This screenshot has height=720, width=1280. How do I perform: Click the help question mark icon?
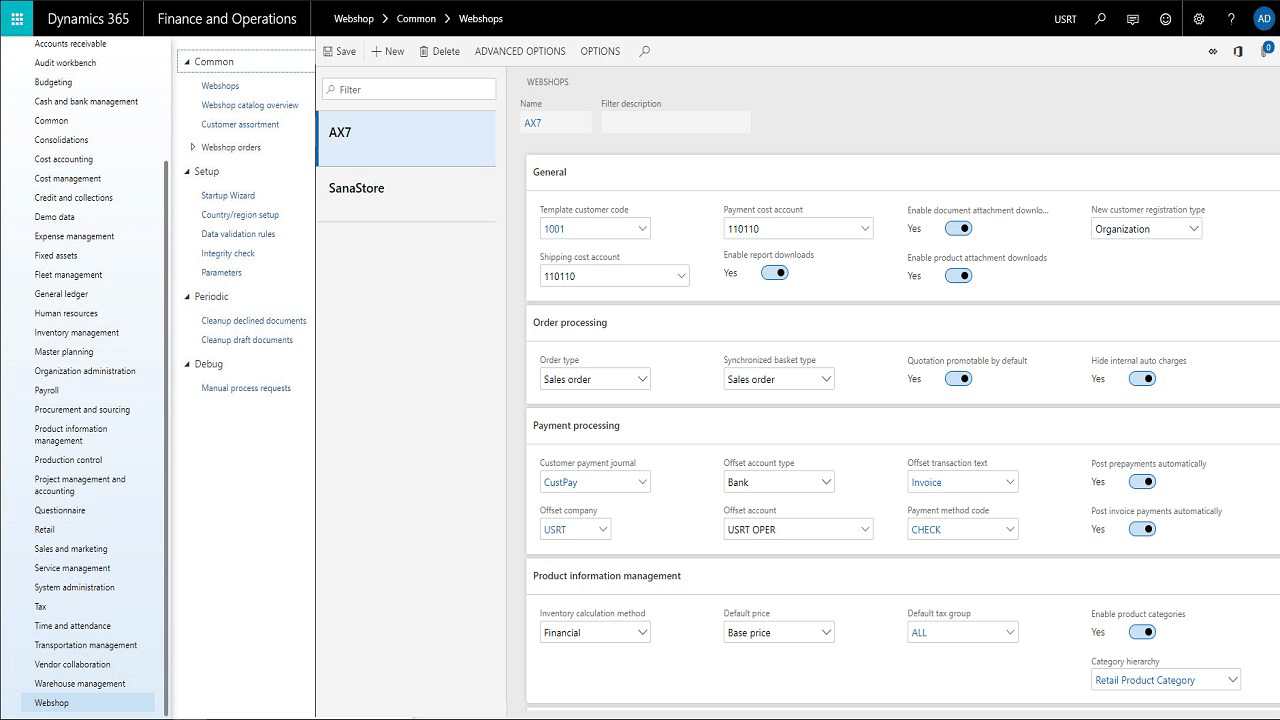[x=1232, y=18]
